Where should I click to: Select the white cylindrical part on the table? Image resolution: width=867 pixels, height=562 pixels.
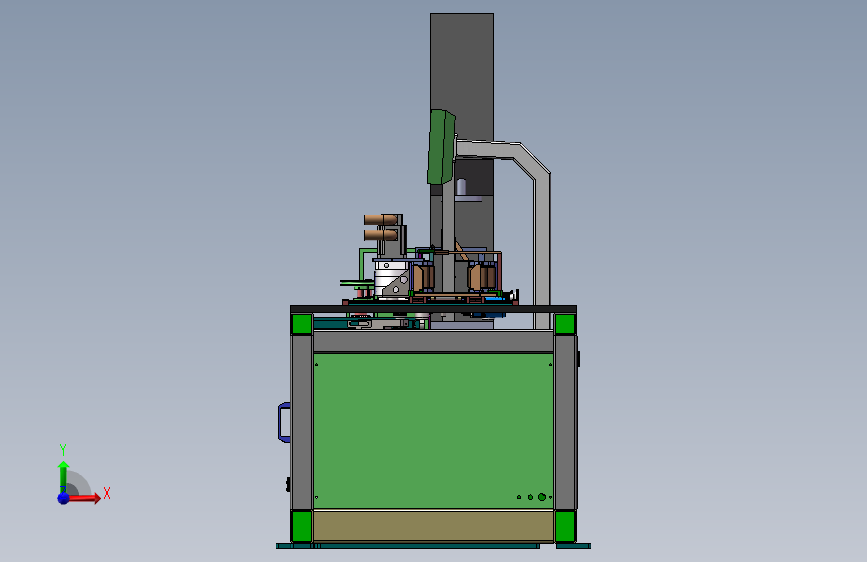point(389,279)
